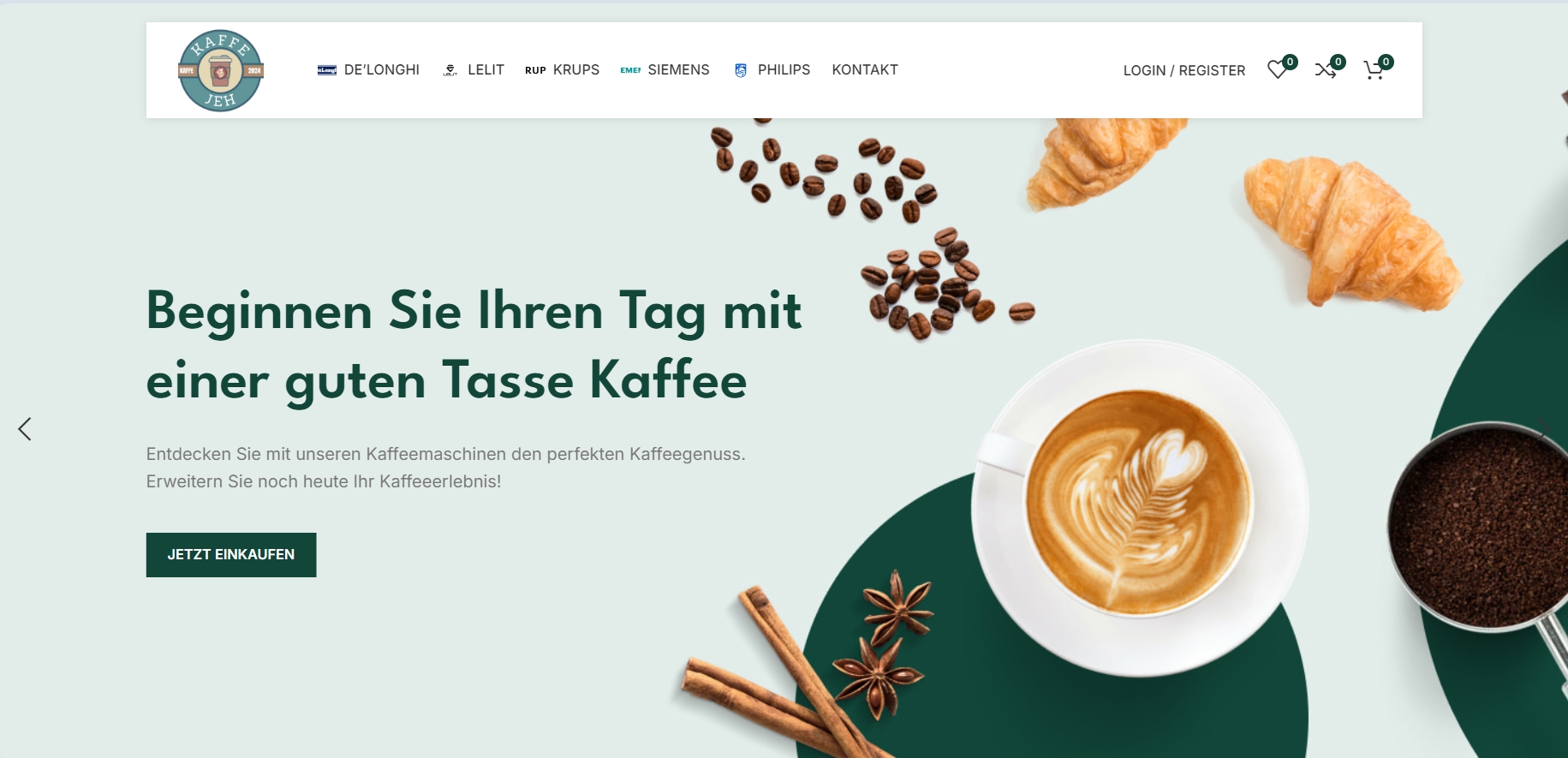The image size is (1568, 758).
Task: Select the SIEMENS menu entry
Action: [x=678, y=70]
